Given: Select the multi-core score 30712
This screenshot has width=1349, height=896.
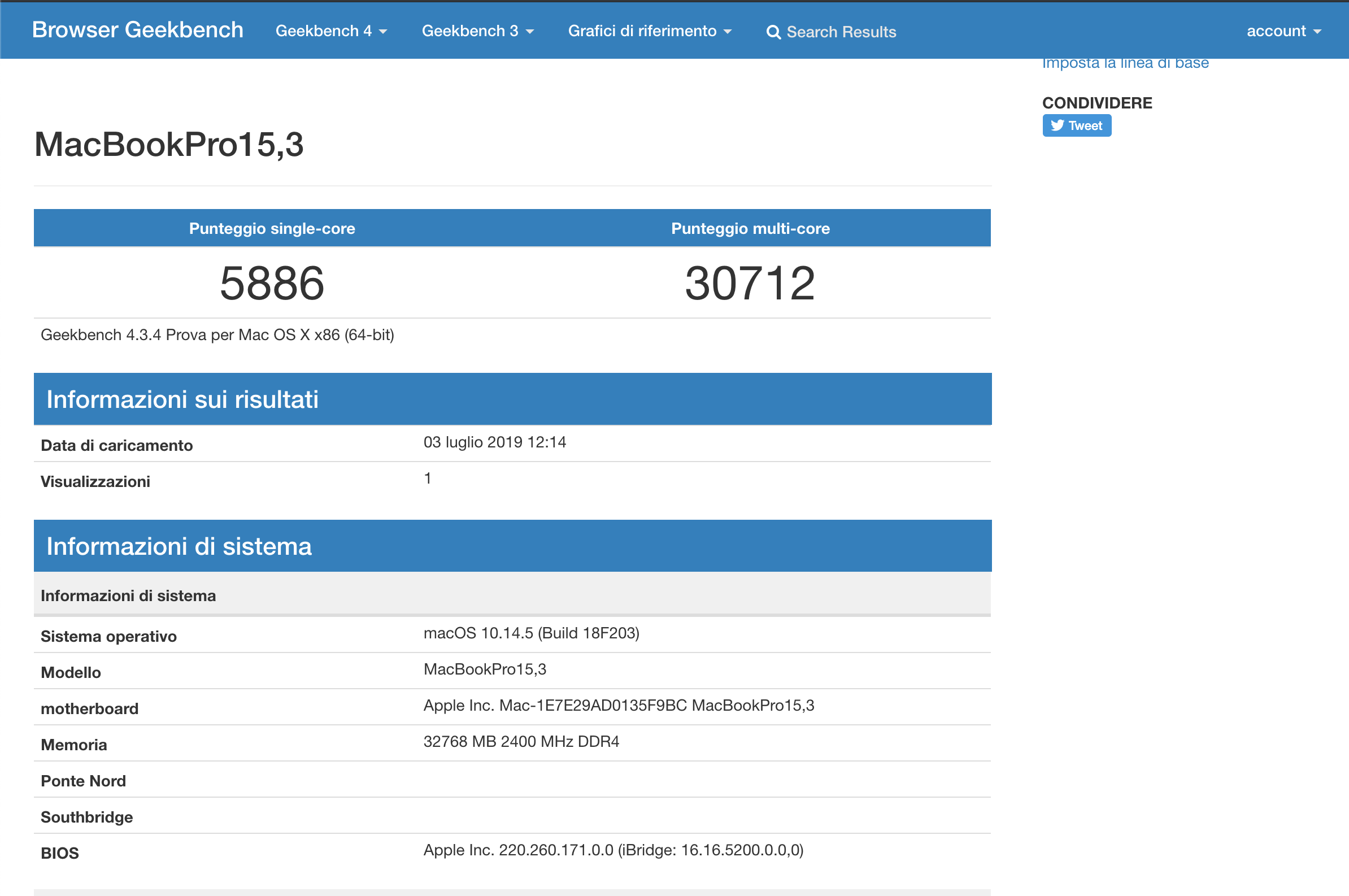Looking at the screenshot, I should coord(750,284).
